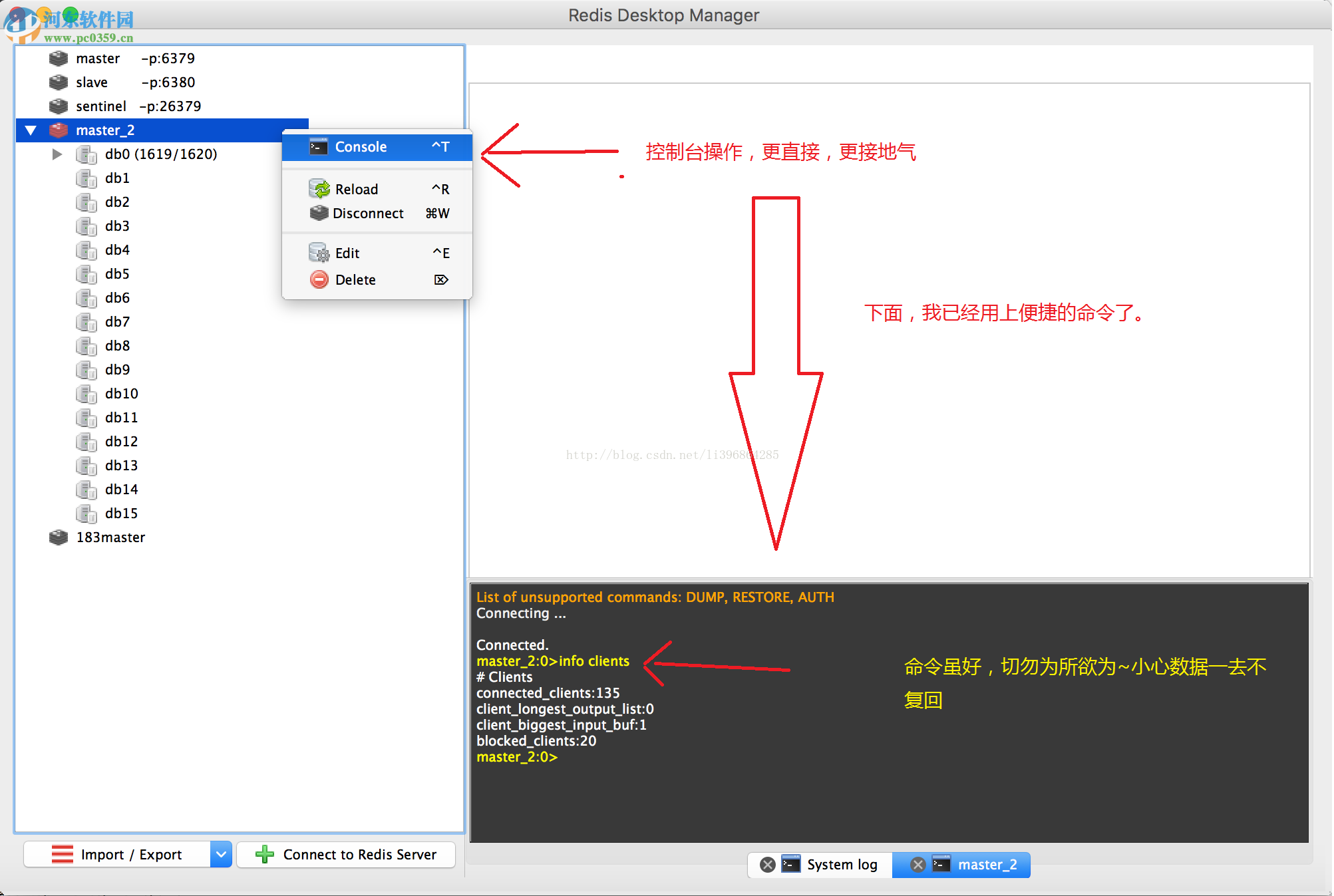The height and width of the screenshot is (896, 1334).
Task: Switch to the System log tab
Action: point(842,864)
